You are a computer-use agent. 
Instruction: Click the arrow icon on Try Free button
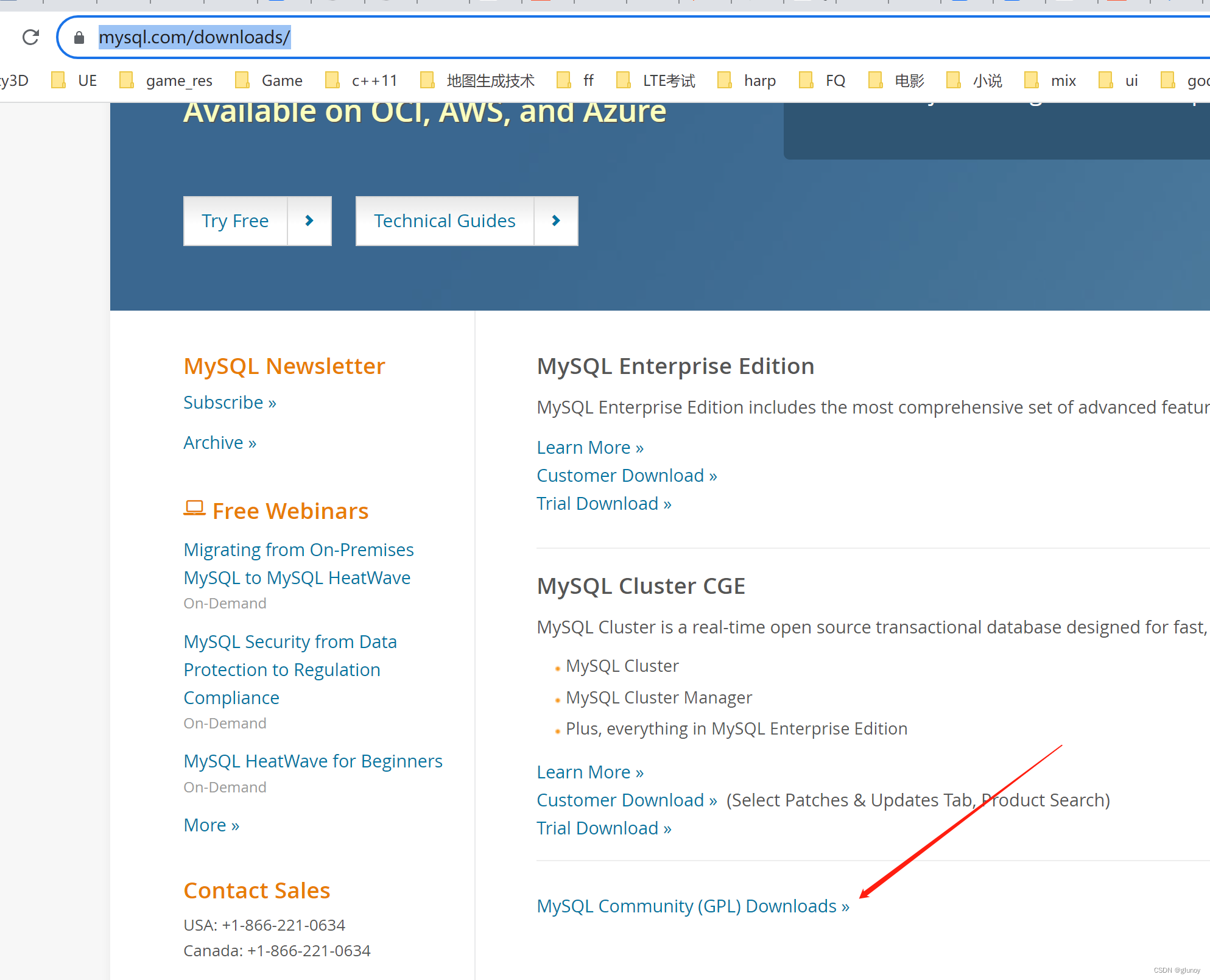click(x=309, y=220)
